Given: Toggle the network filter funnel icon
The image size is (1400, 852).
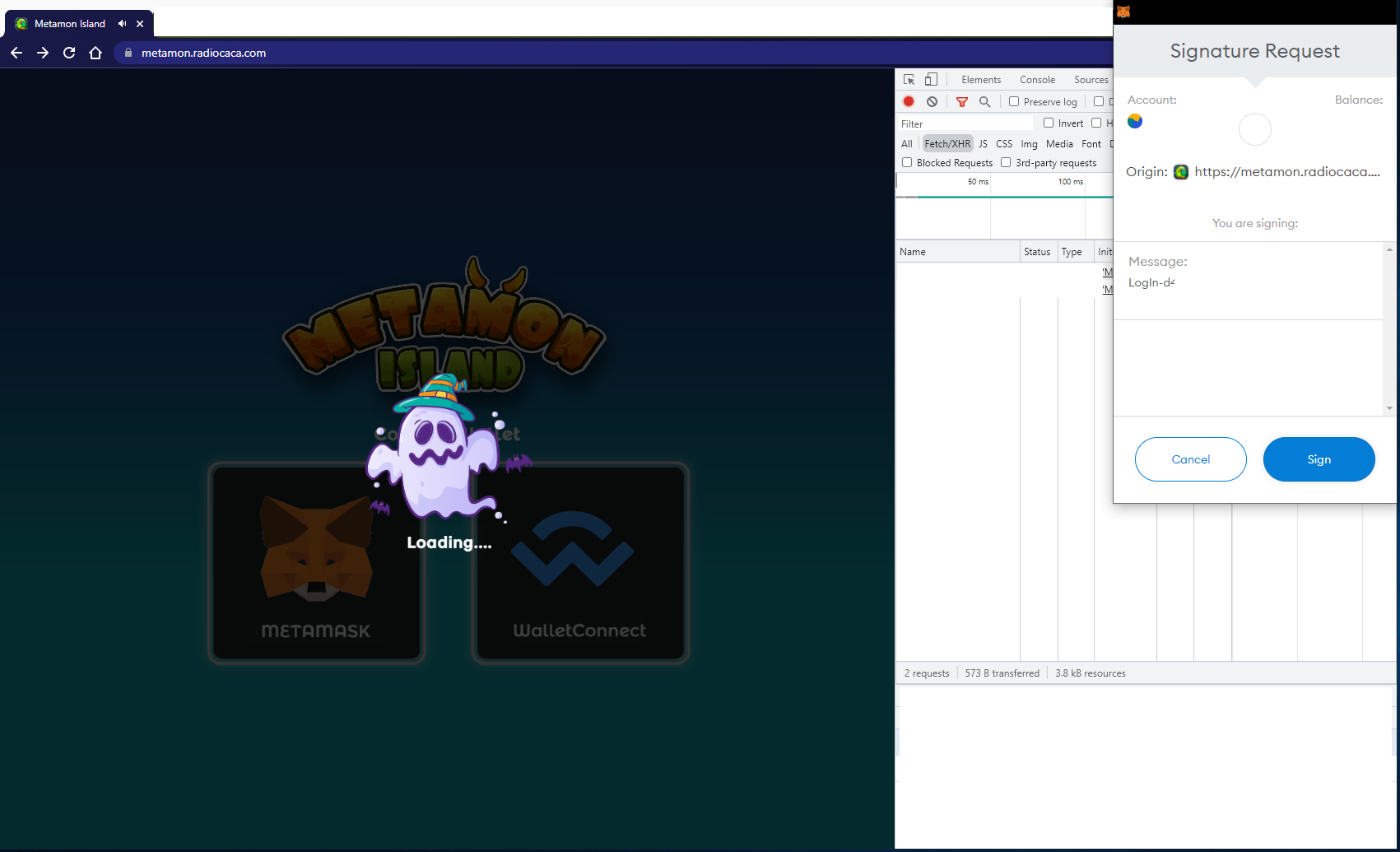Looking at the screenshot, I should [961, 101].
